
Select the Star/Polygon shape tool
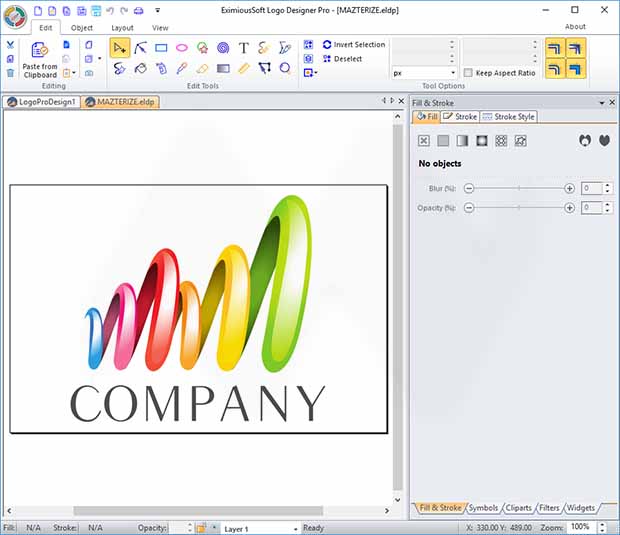point(202,48)
